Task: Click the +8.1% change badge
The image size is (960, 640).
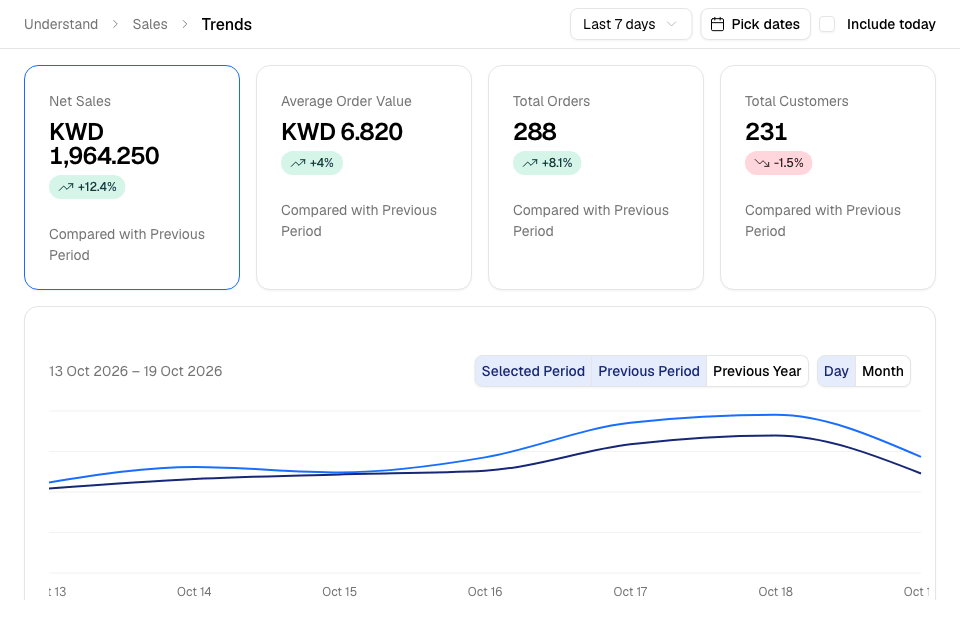Action: (x=547, y=164)
